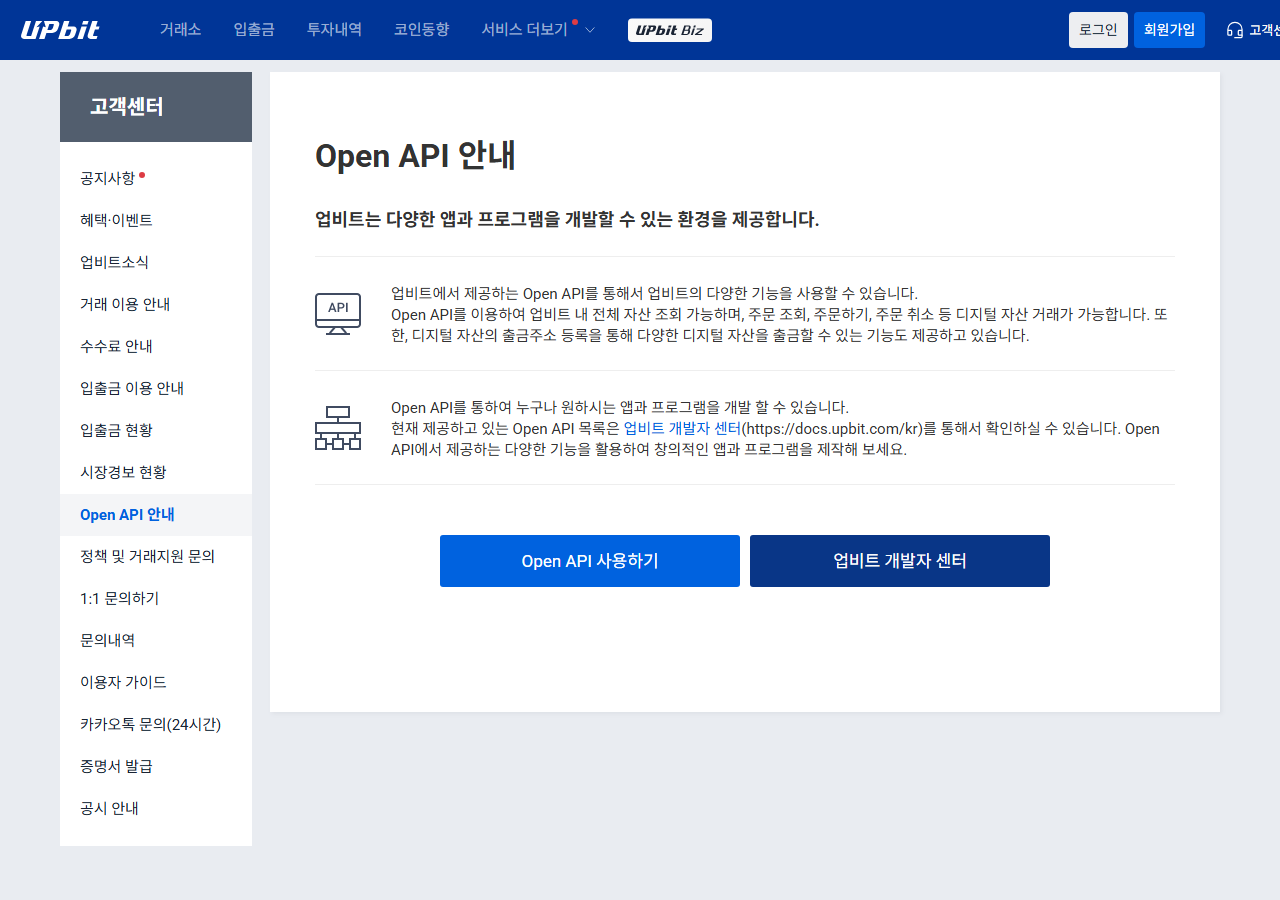Screen dimensions: 1280x900
Task: Click the 업비트 개발자 센터 button
Action: coord(900,561)
